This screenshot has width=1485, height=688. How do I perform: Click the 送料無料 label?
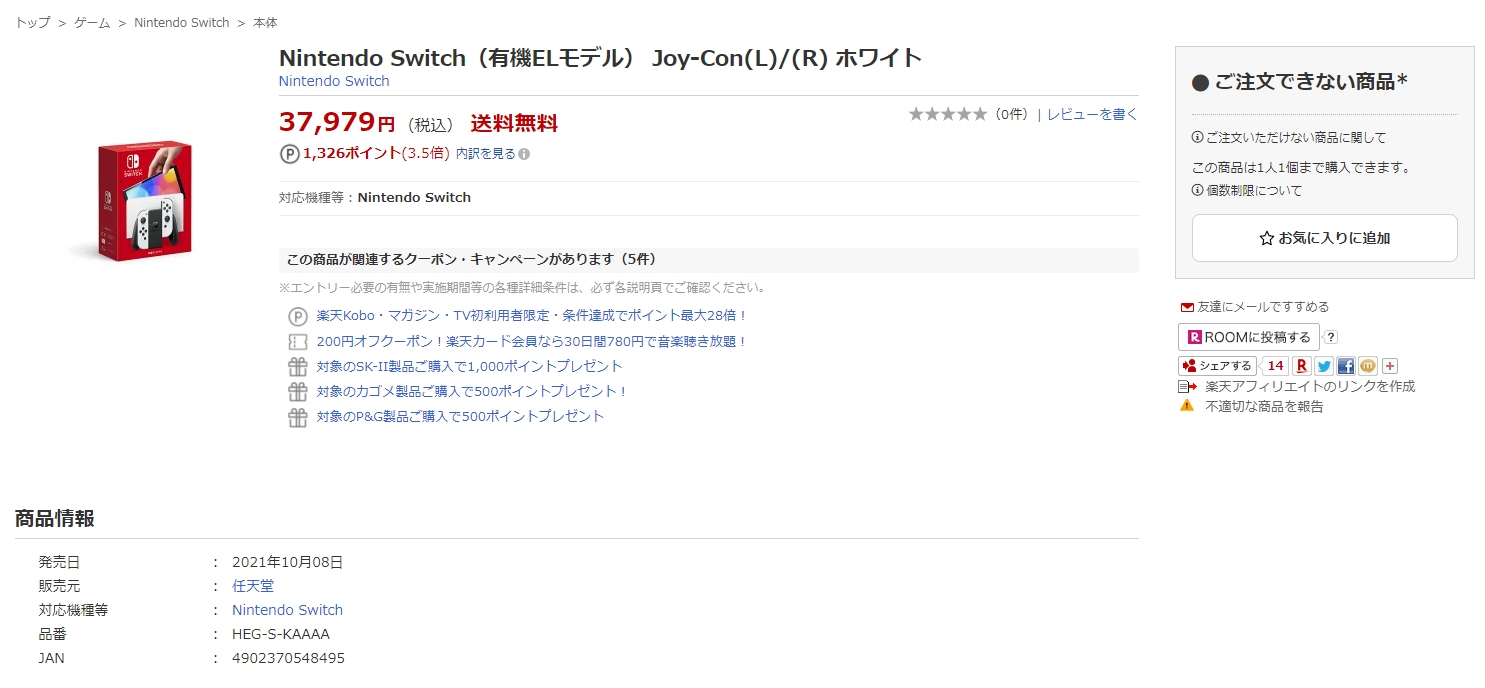pyautogui.click(x=514, y=124)
